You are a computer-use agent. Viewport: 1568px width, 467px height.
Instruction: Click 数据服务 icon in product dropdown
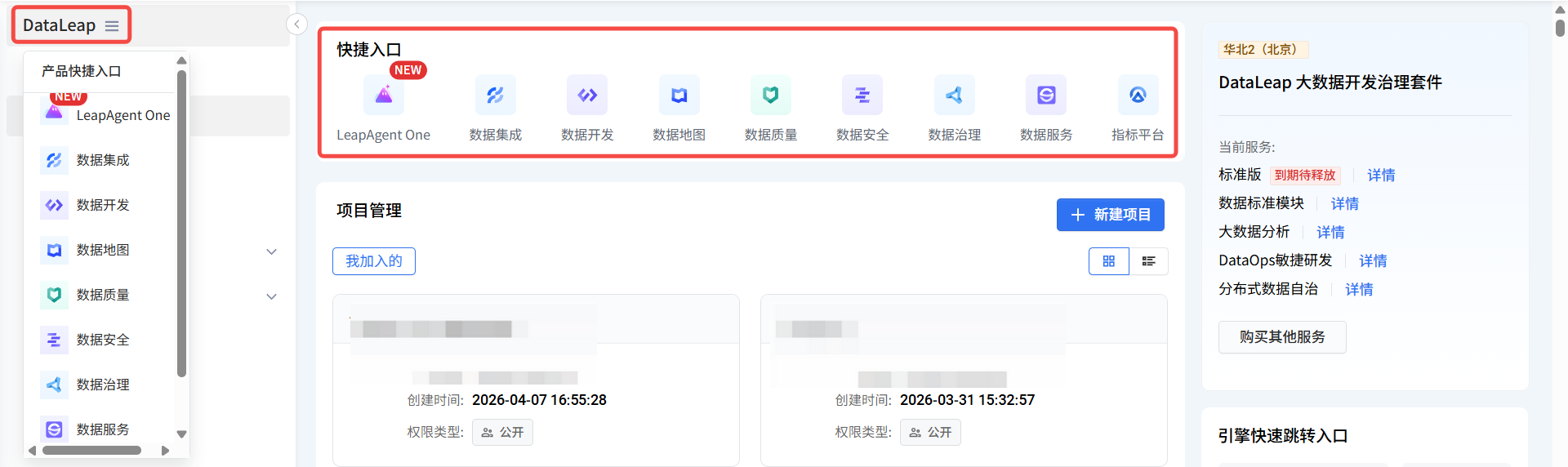[54, 429]
